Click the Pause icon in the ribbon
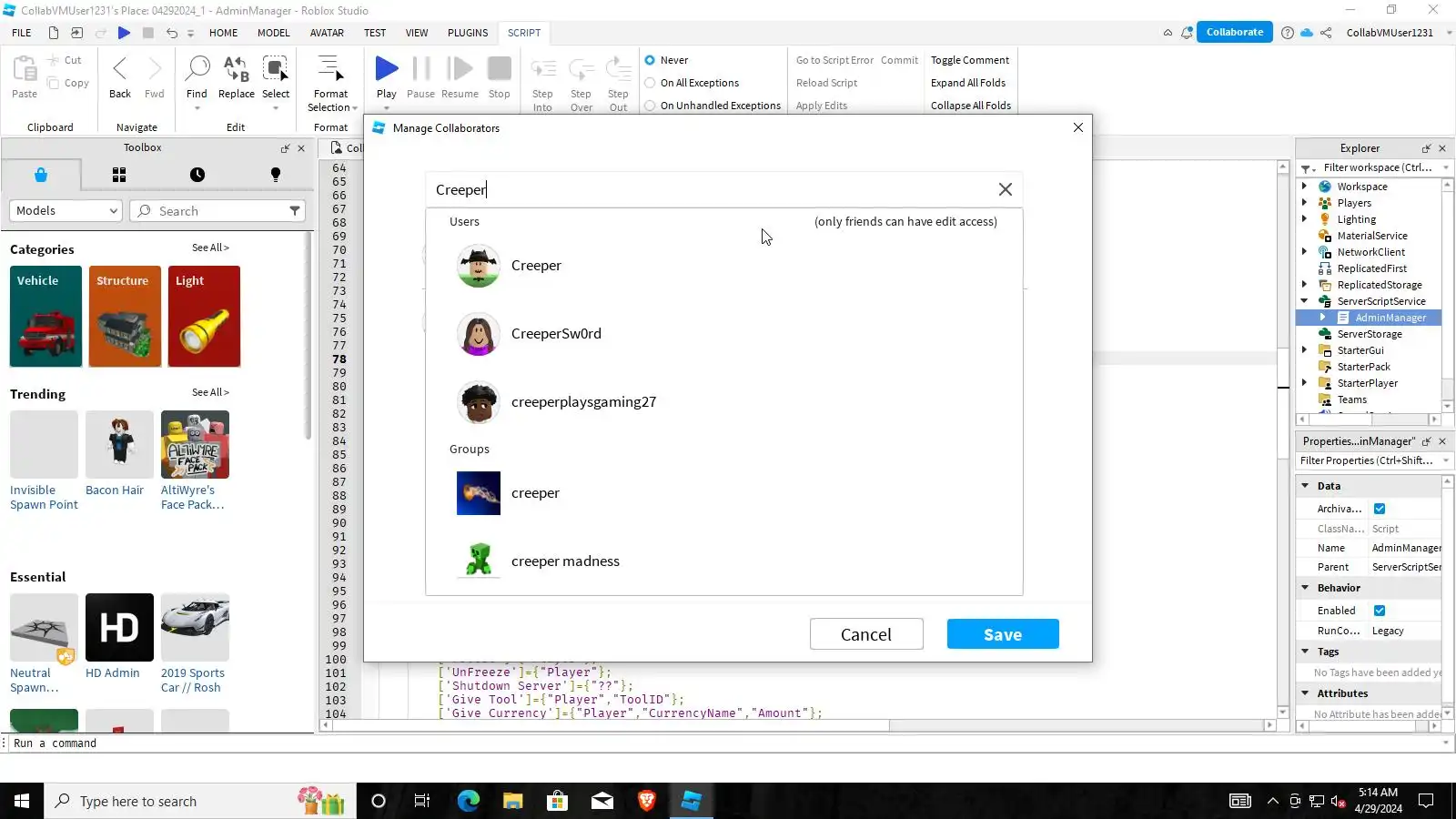 pyautogui.click(x=420, y=68)
